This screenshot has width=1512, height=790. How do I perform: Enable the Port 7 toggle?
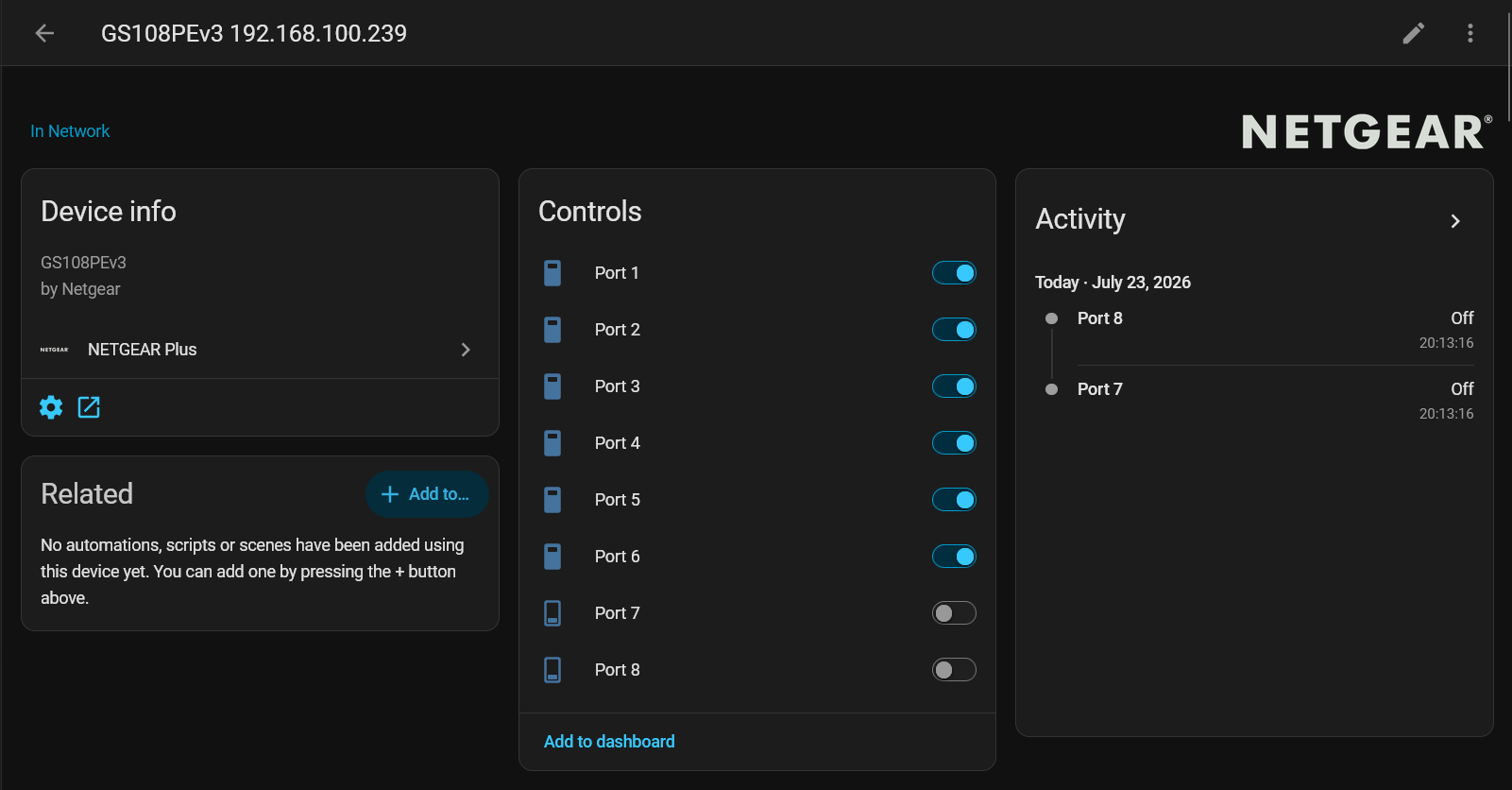954,613
